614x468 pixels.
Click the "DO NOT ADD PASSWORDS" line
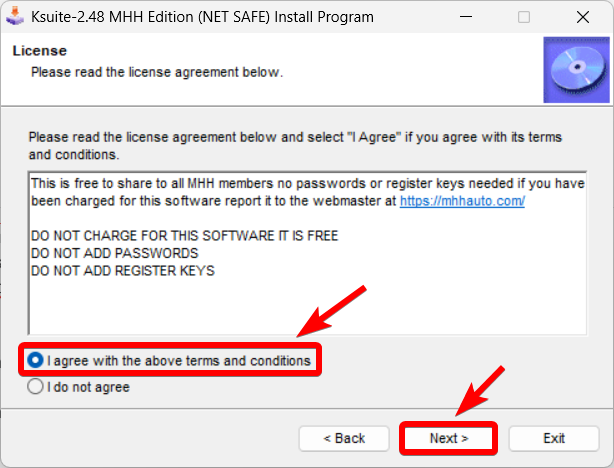114,253
